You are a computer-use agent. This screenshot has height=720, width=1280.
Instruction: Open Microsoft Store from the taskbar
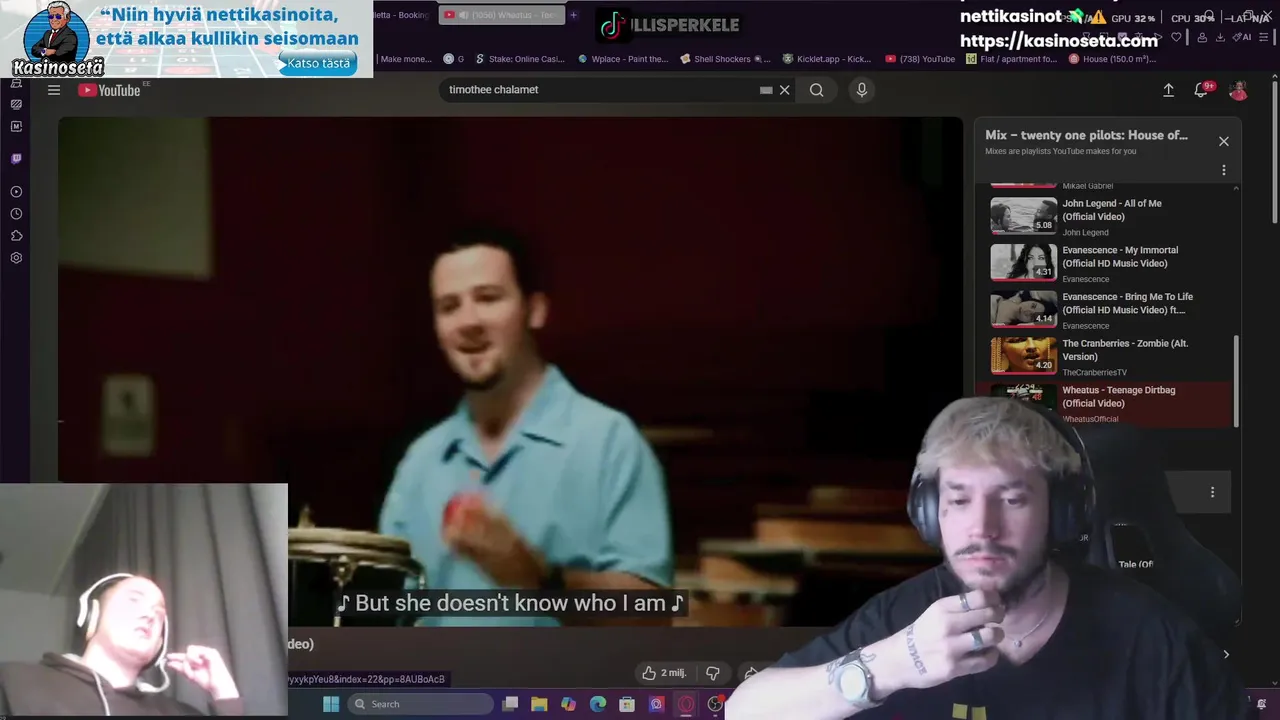pos(627,704)
